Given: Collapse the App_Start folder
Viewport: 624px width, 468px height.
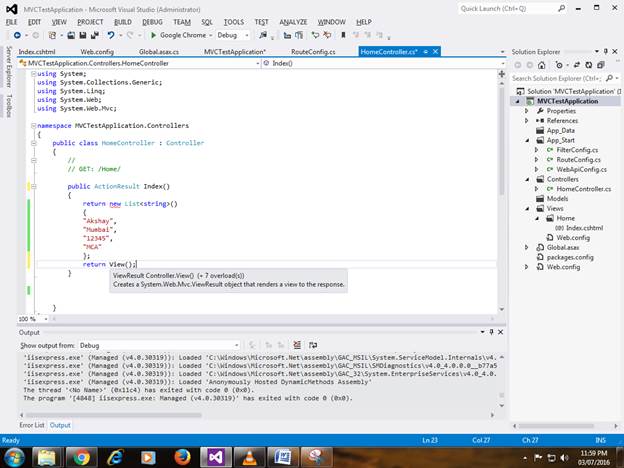Looking at the screenshot, I should click(x=527, y=140).
